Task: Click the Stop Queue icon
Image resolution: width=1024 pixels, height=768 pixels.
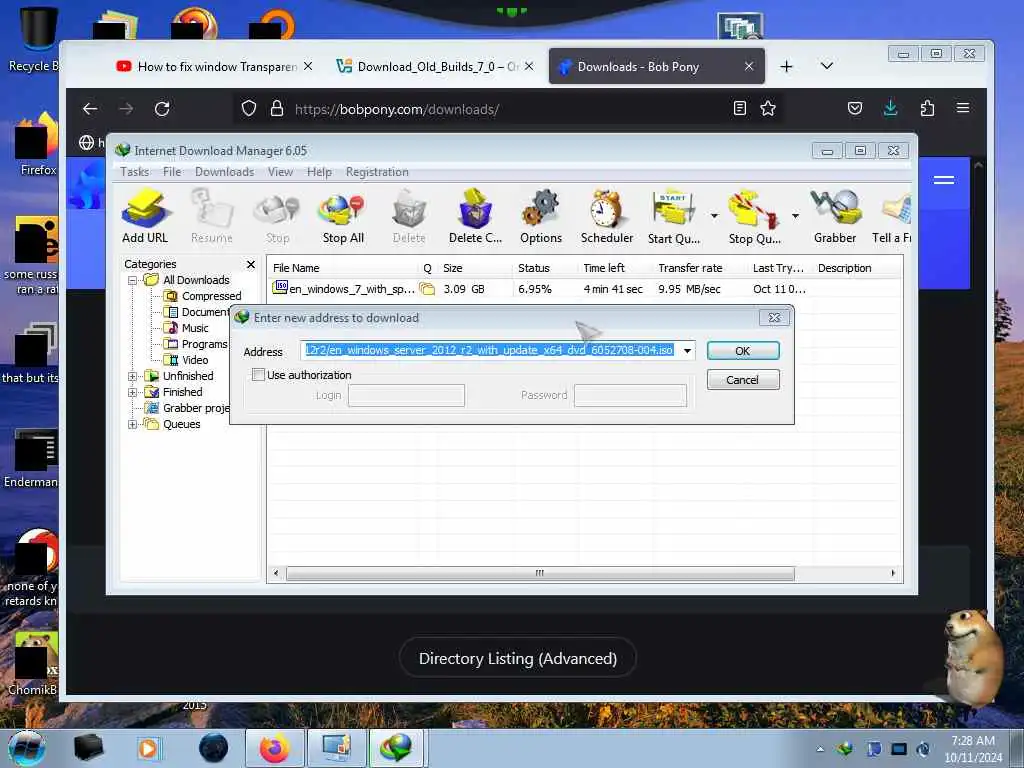Action: click(x=754, y=216)
